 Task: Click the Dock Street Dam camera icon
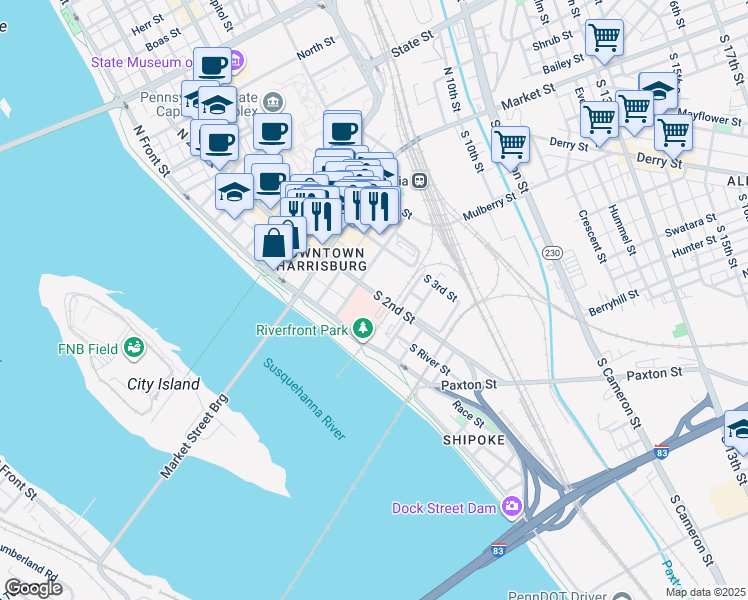click(512, 507)
